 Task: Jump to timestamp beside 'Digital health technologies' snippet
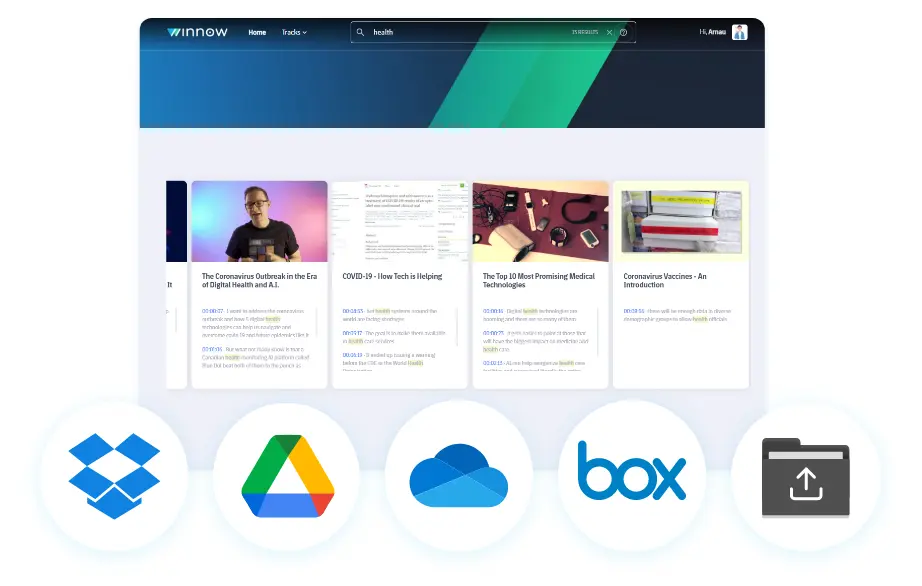[x=493, y=311]
